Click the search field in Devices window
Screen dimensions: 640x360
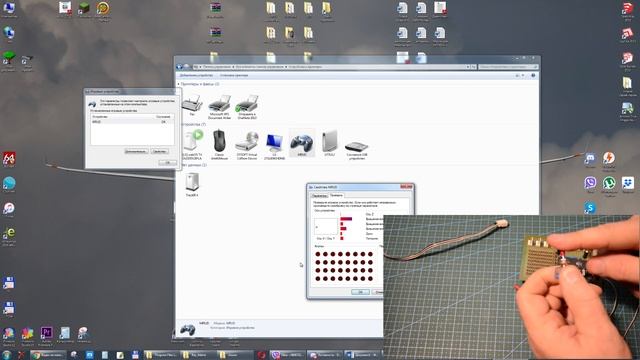click(x=509, y=67)
